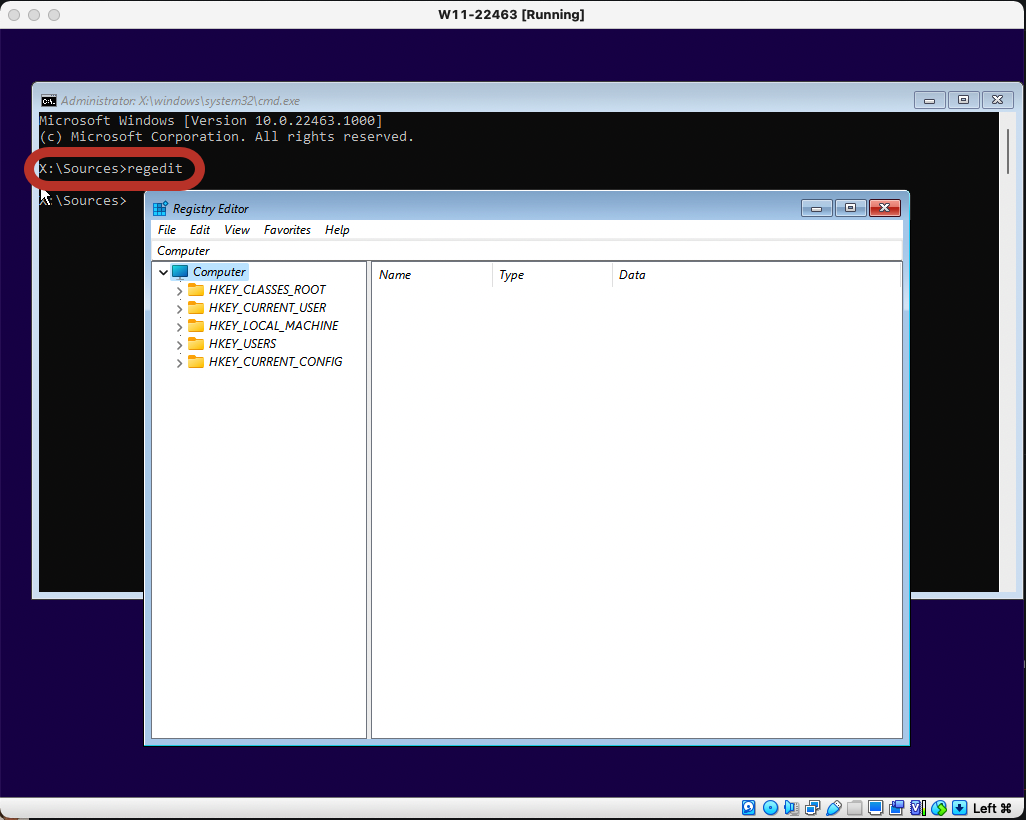Image resolution: width=1026 pixels, height=820 pixels.
Task: Click the network adapters status icon
Action: pyautogui.click(x=813, y=808)
